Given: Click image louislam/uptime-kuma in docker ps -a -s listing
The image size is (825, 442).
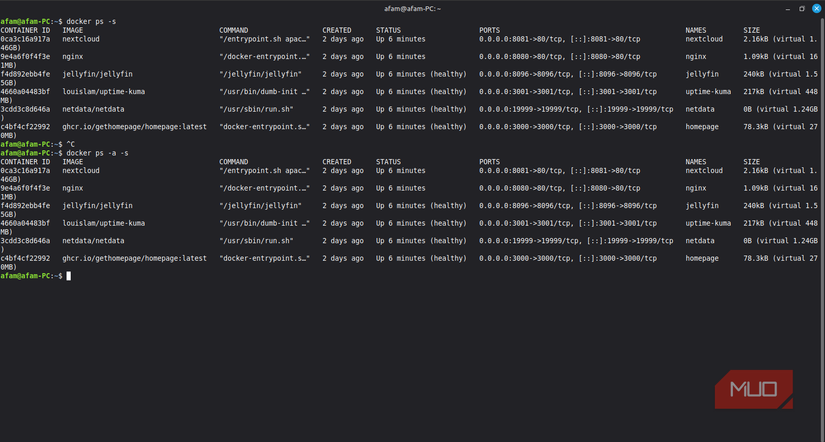Looking at the screenshot, I should pyautogui.click(x=104, y=223).
